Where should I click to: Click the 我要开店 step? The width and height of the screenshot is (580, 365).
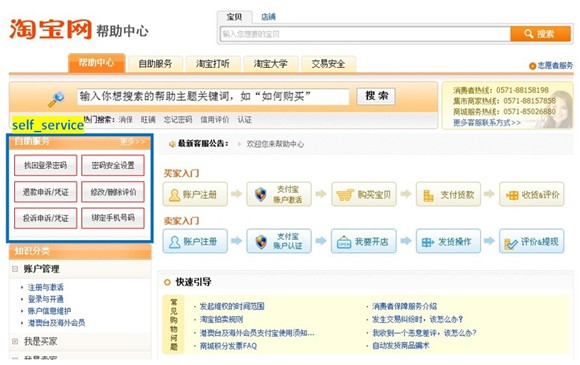point(364,241)
